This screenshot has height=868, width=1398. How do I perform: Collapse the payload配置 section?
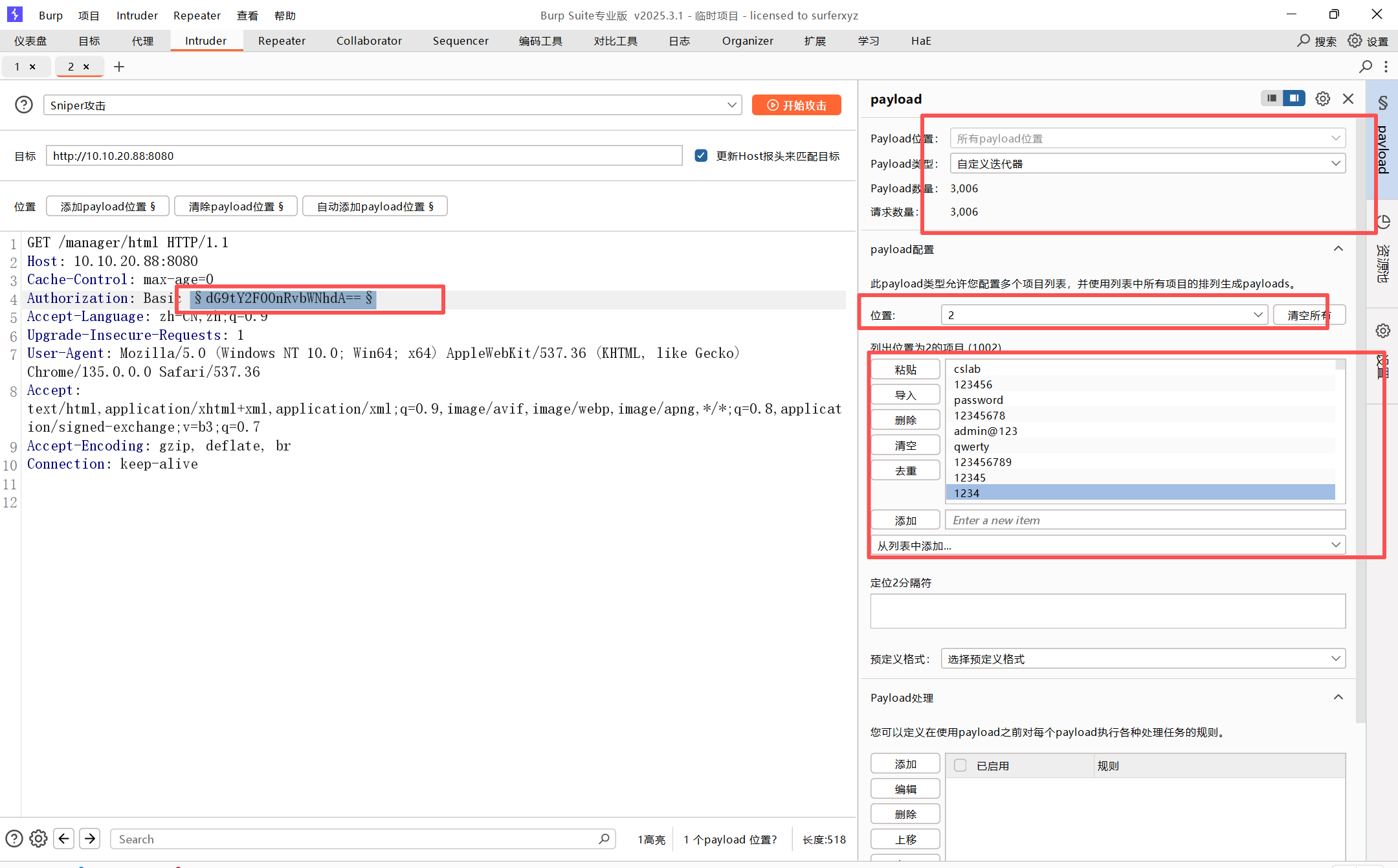1338,249
